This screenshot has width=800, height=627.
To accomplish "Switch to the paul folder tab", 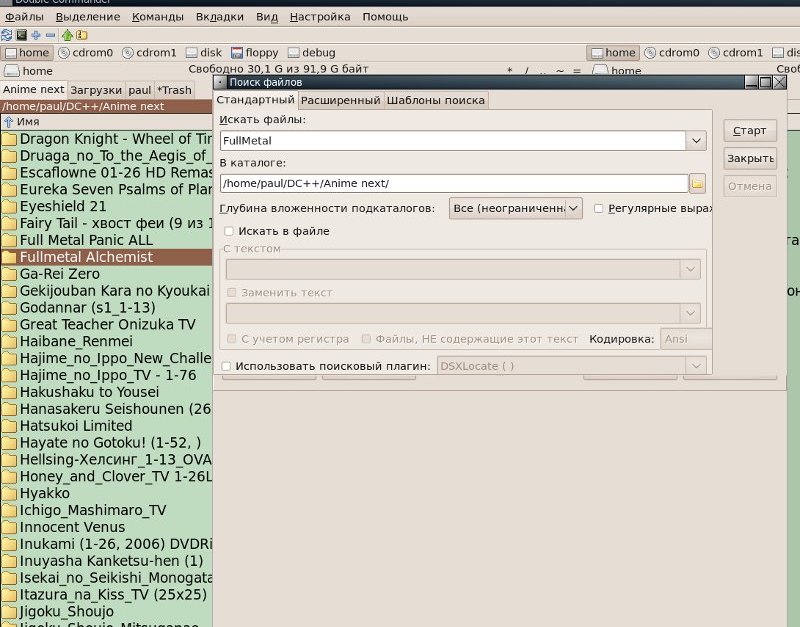I will [x=139, y=90].
